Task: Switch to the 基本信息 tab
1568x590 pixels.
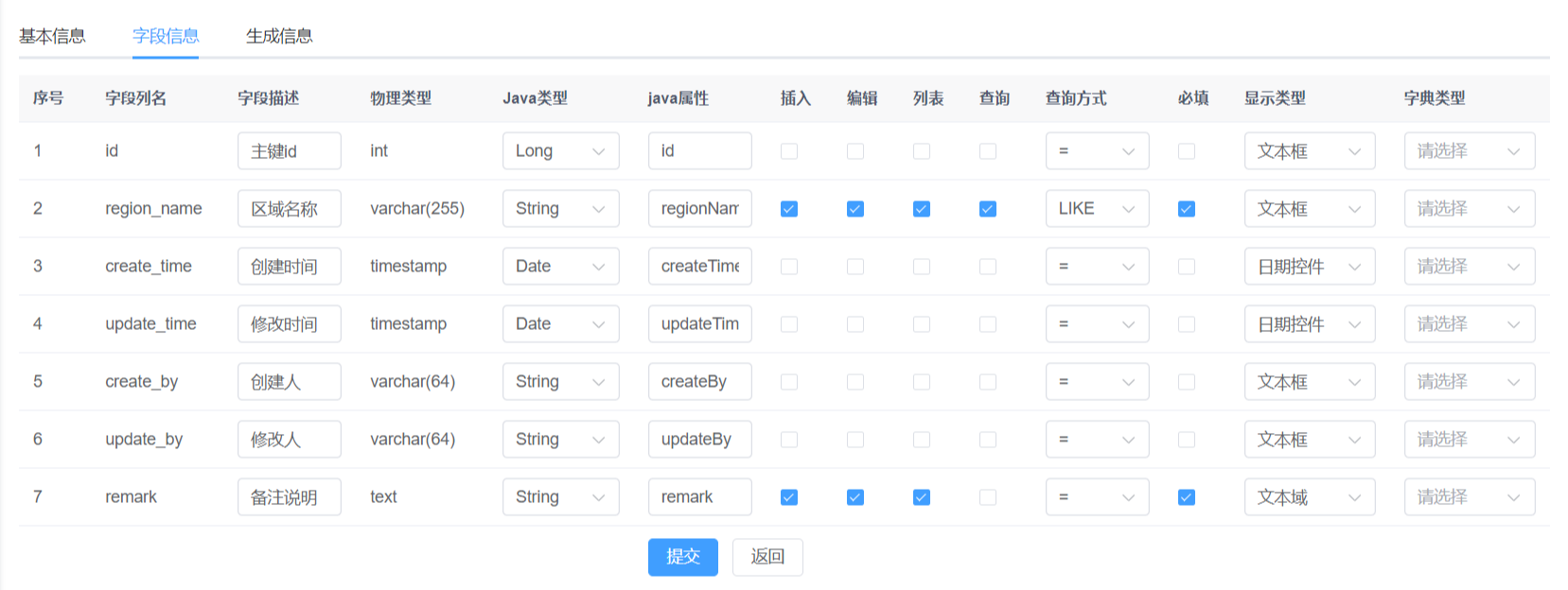Action: coord(52,36)
